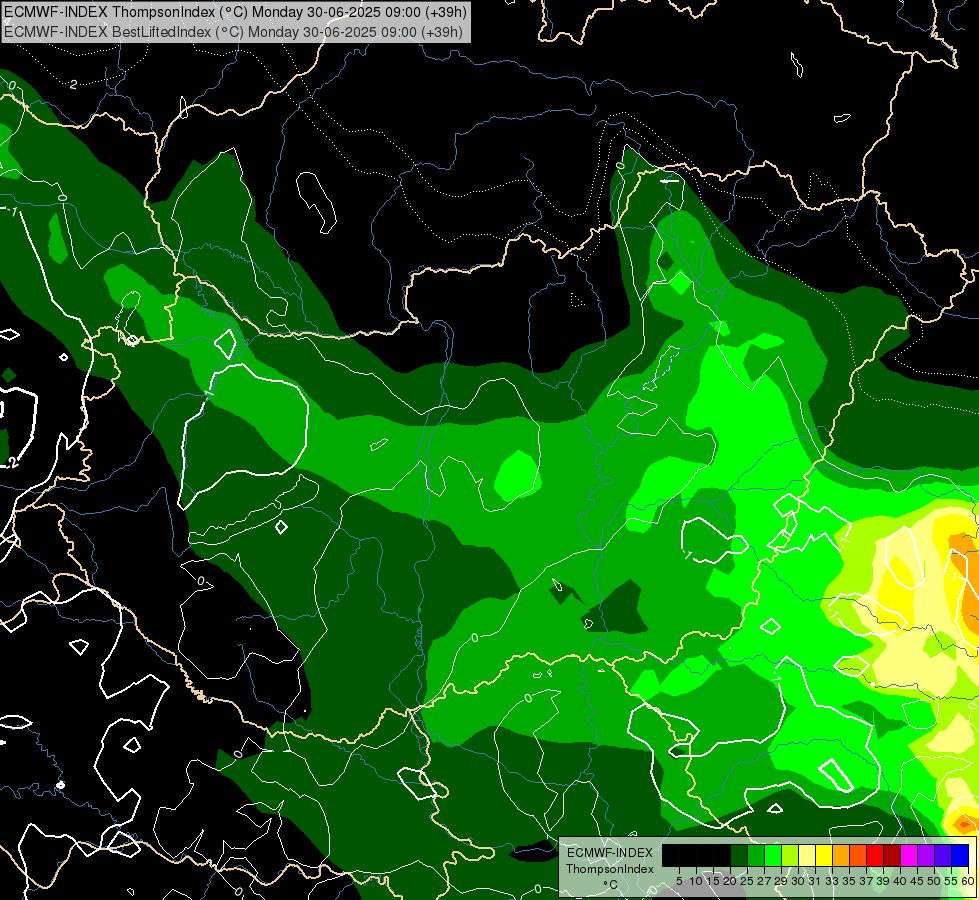Image resolution: width=979 pixels, height=900 pixels.
Task: Select the bright green 27–29 legend swatch
Action: point(773,855)
